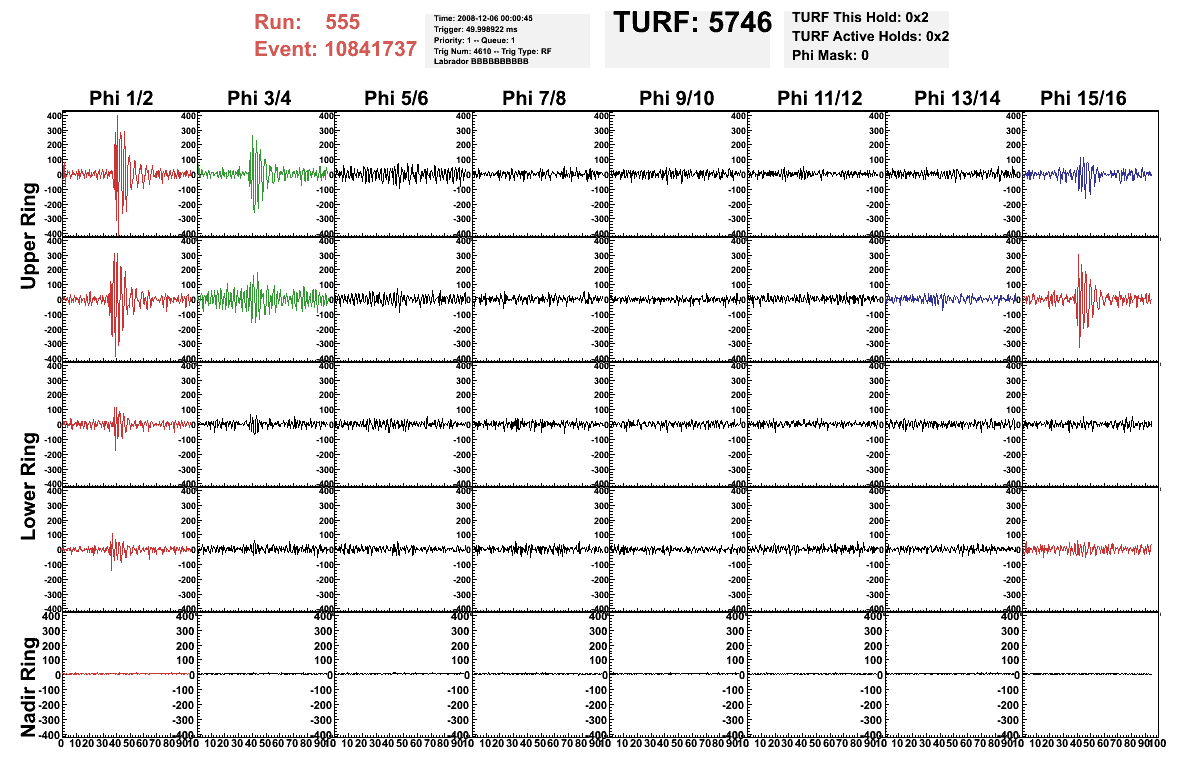Screen dimensions: 1196x772
Task: Select the black Phi 9/10 waveform in top Upper Ring row
Action: (x=678, y=175)
